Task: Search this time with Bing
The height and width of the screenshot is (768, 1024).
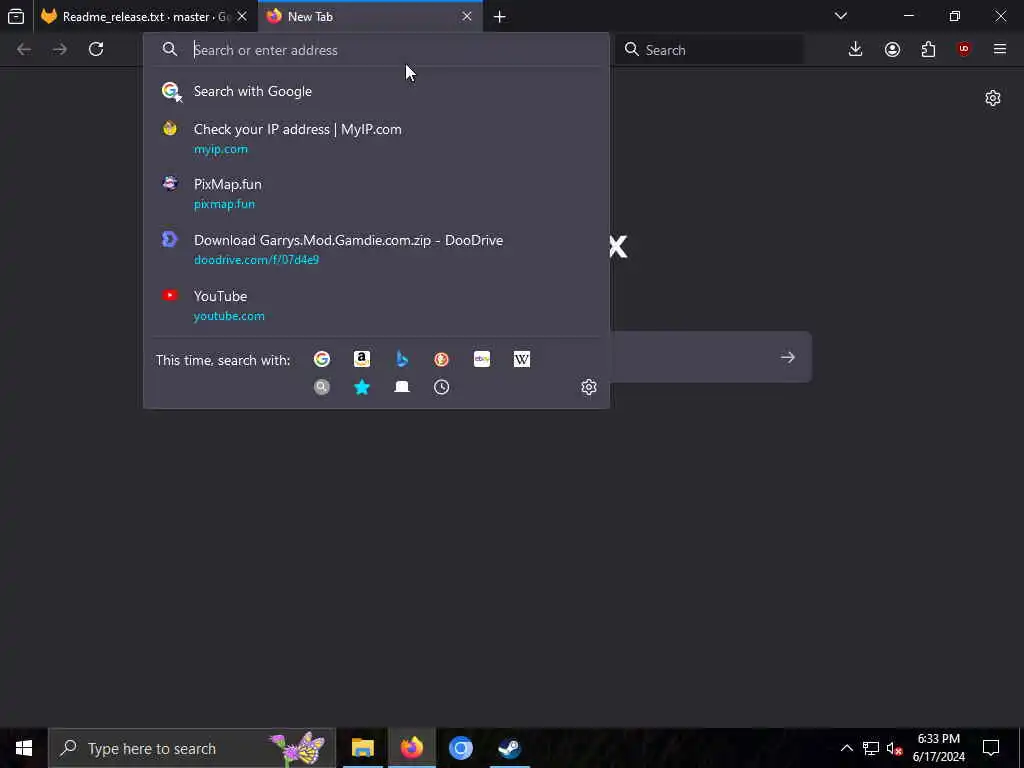Action: [402, 359]
